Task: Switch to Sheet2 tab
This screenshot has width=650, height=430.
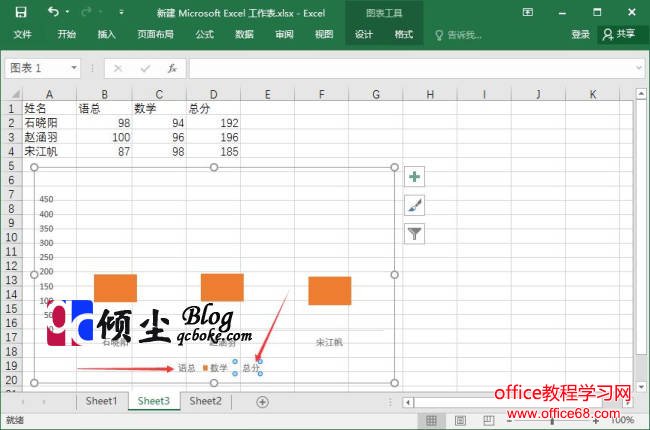Action: point(205,401)
